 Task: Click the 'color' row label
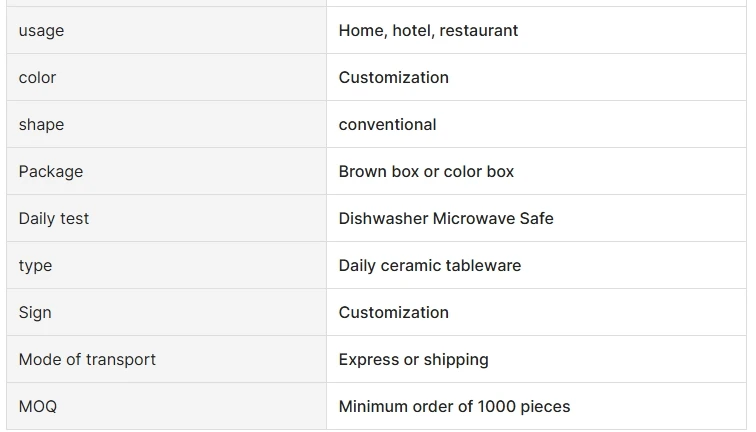tap(38, 78)
